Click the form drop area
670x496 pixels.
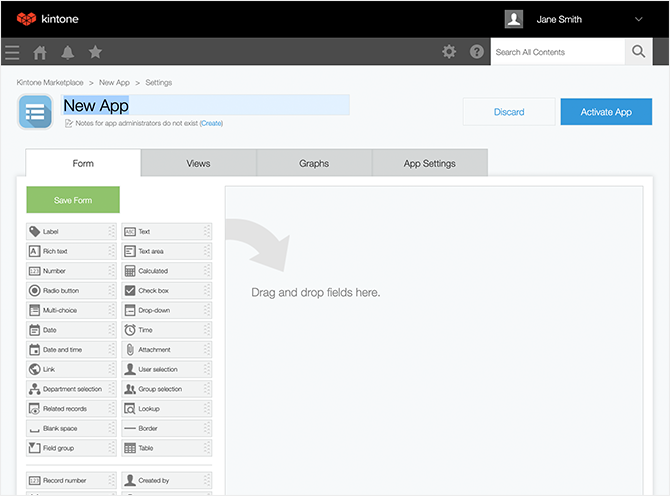(434, 340)
